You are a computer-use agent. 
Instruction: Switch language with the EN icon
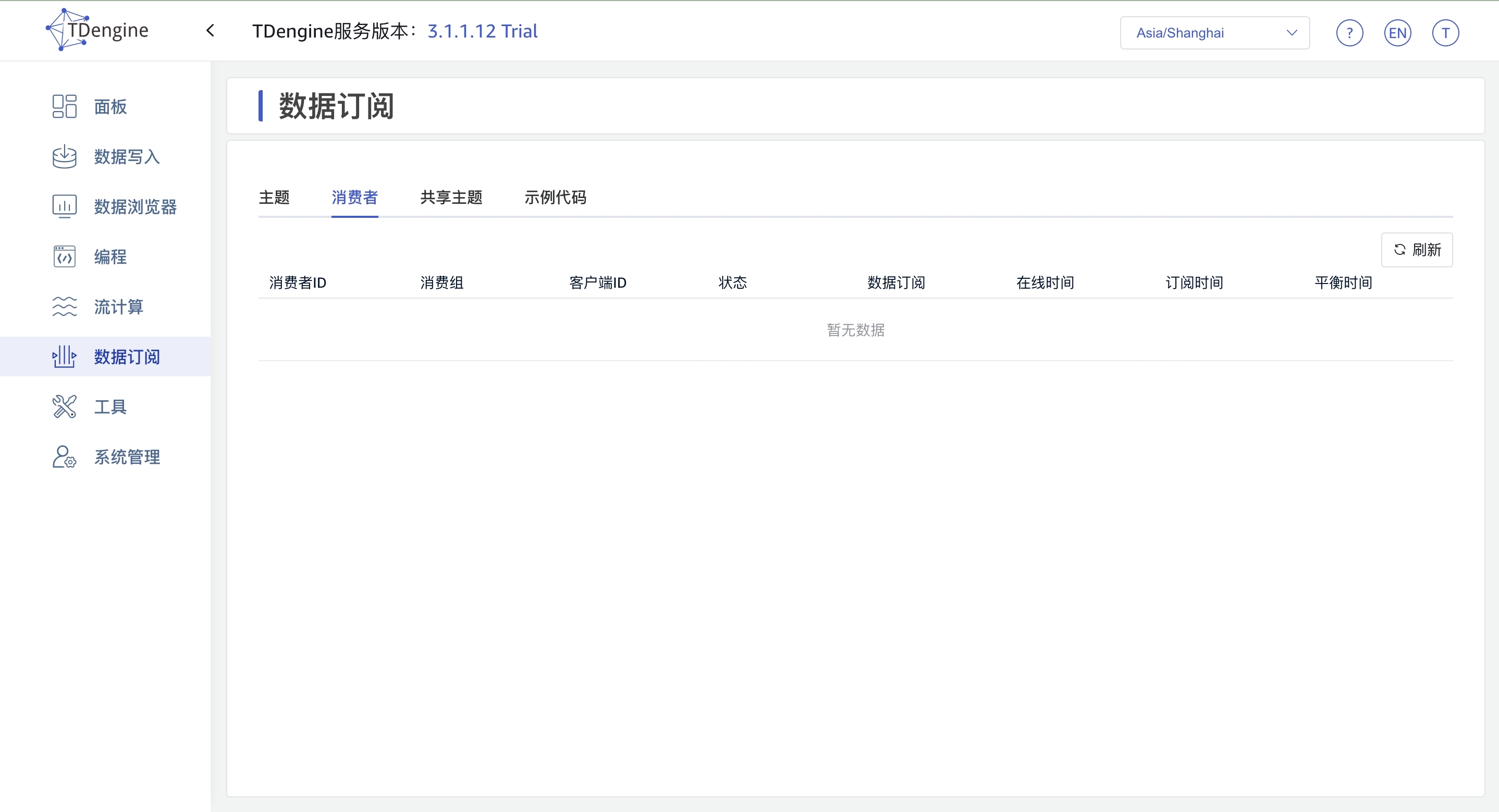pos(1397,33)
